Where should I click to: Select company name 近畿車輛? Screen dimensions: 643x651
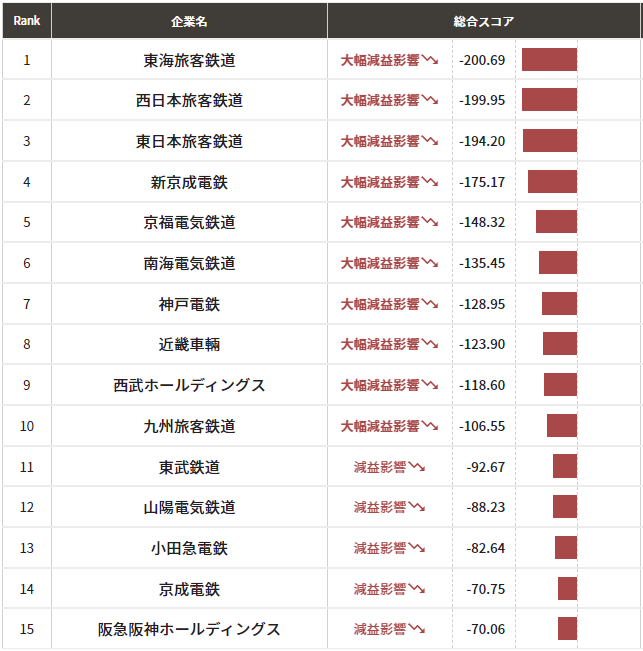coord(189,344)
